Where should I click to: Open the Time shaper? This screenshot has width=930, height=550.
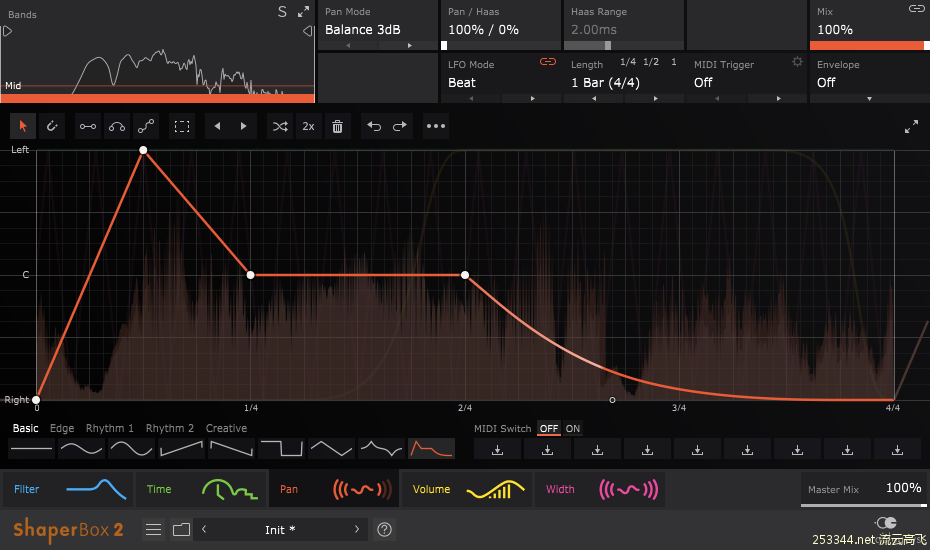pyautogui.click(x=202, y=489)
